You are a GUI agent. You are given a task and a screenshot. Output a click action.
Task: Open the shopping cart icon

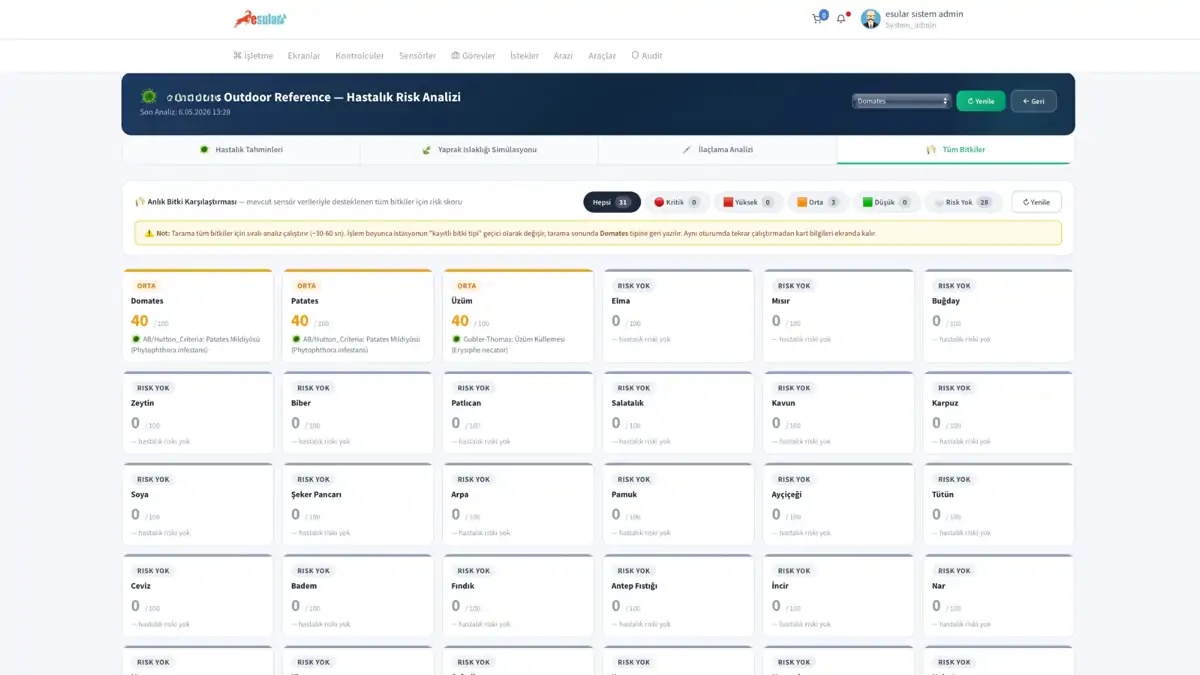click(817, 18)
